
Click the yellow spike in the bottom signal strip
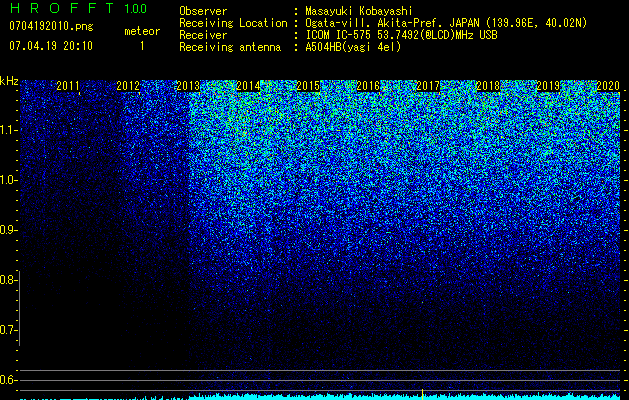[x=422, y=394]
